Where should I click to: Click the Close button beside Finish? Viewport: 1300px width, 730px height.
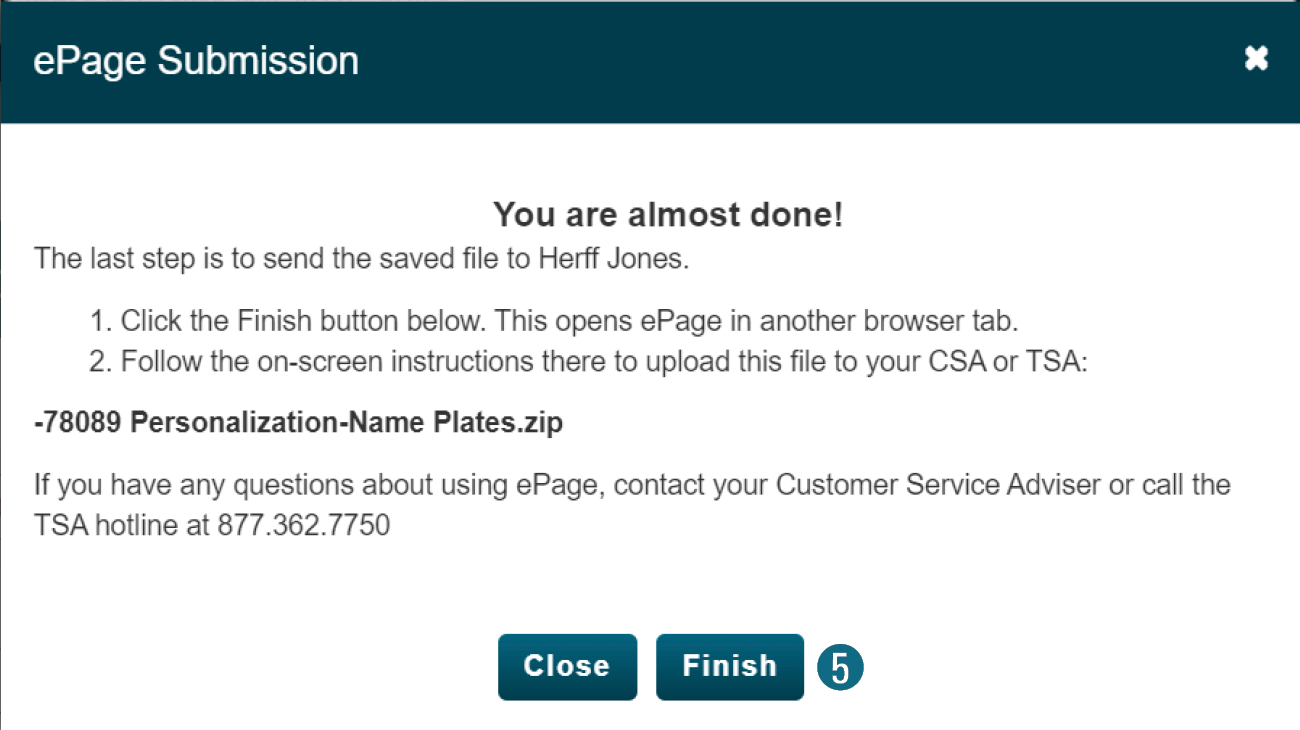click(x=567, y=666)
